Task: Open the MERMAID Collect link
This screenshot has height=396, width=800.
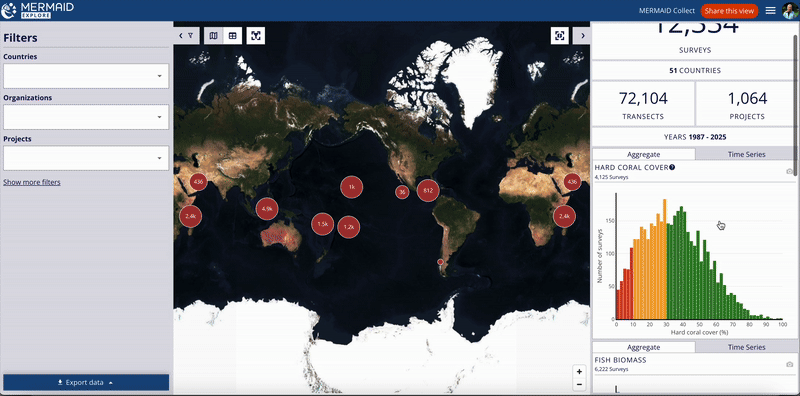Action: pyautogui.click(x=667, y=11)
